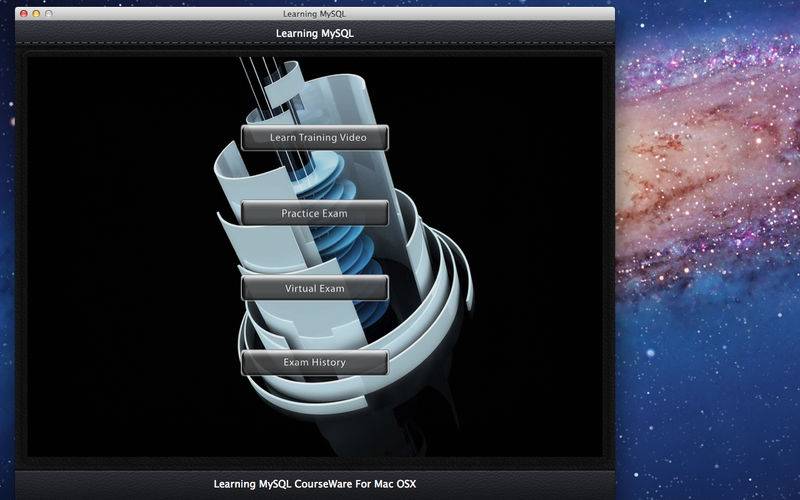Click the Learning MySQL header text
800x500 pixels.
click(315, 34)
